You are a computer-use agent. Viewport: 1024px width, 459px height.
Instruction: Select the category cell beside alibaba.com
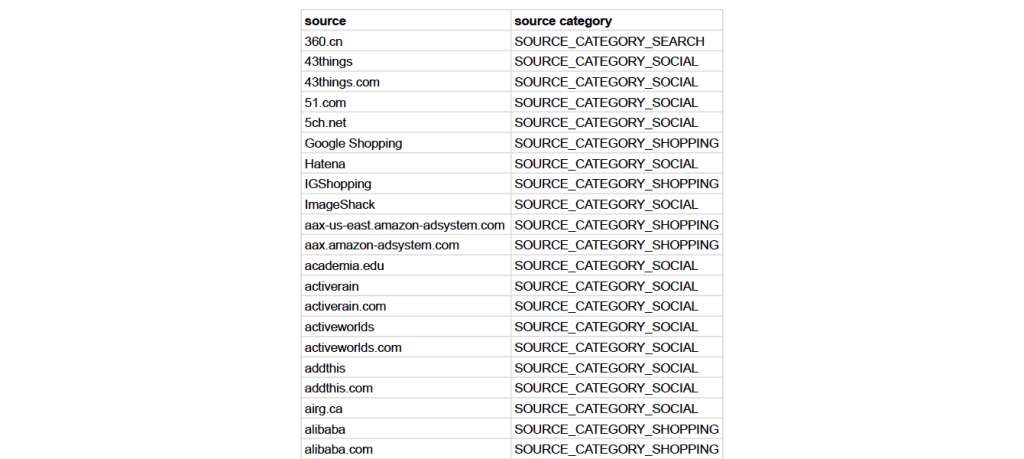coord(616,450)
